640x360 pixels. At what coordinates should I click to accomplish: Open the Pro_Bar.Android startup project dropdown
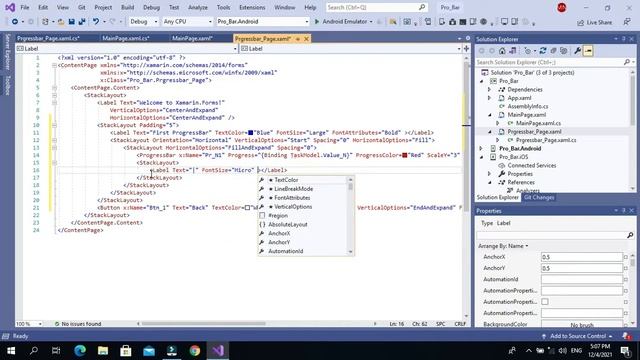pos(262,22)
